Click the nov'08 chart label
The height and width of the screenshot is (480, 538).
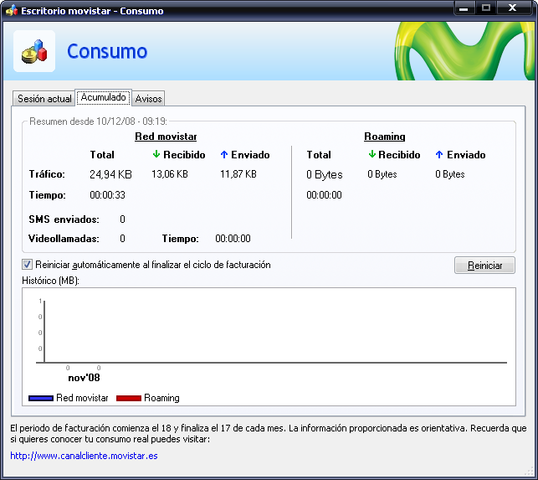(x=84, y=378)
